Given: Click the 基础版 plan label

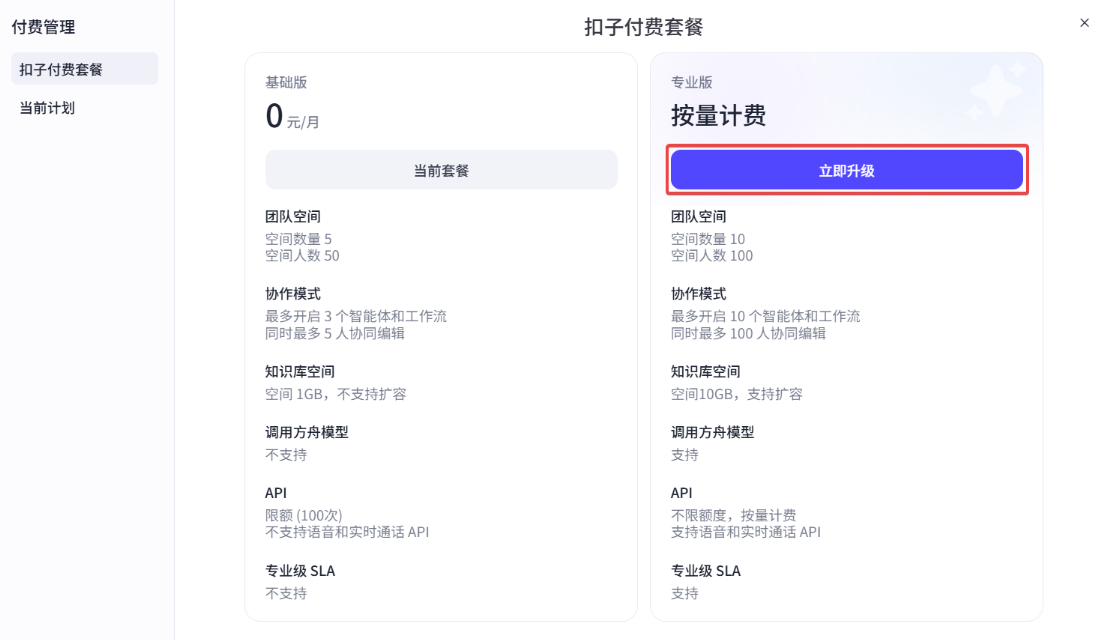Looking at the screenshot, I should coord(286,82).
